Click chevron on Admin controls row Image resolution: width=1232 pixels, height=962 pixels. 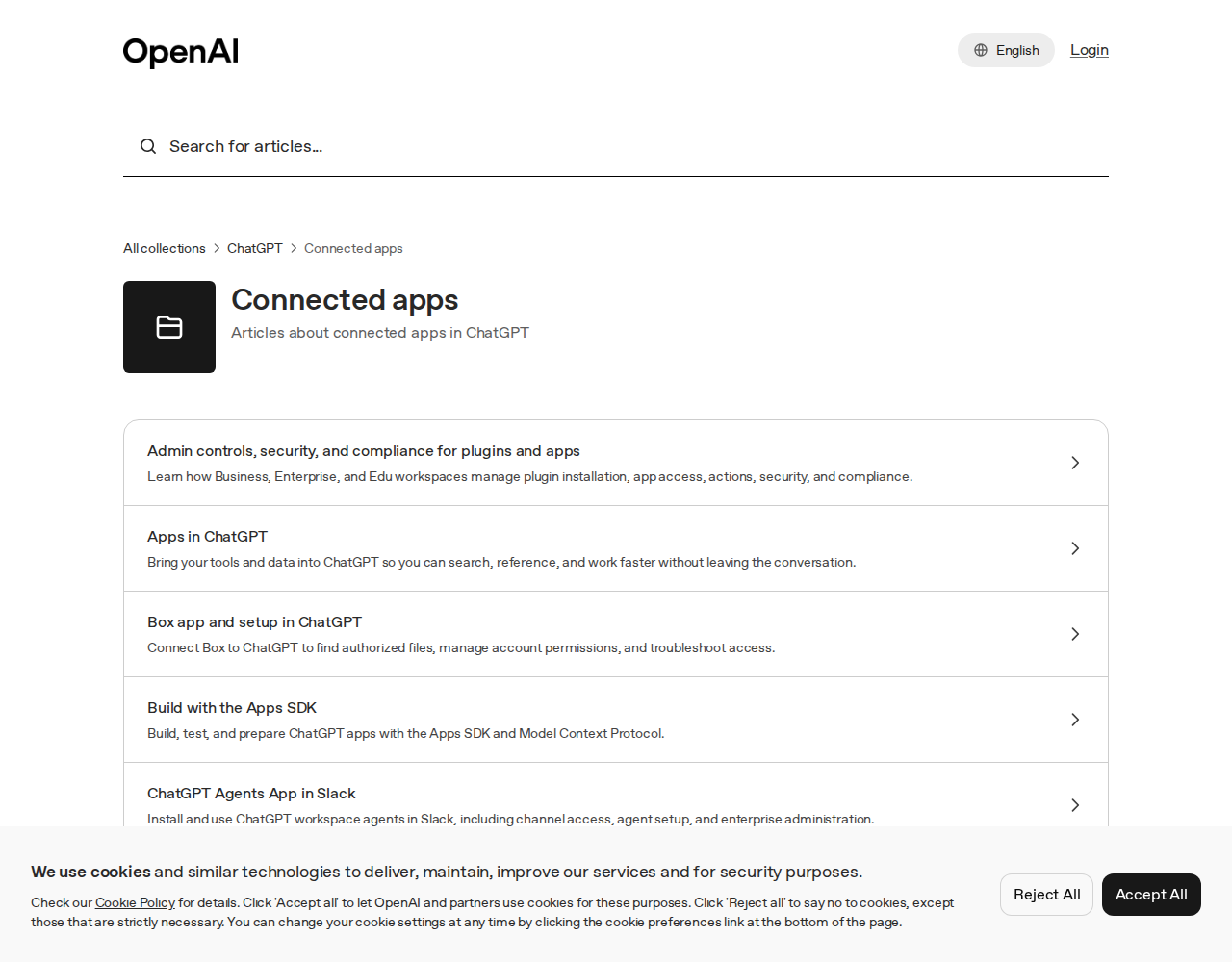tap(1075, 463)
